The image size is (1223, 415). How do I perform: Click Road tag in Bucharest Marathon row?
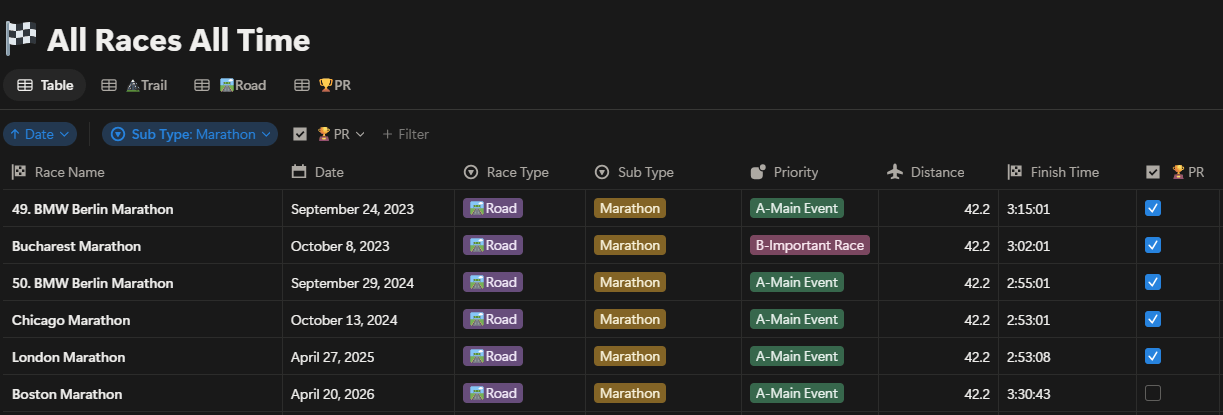tap(493, 245)
